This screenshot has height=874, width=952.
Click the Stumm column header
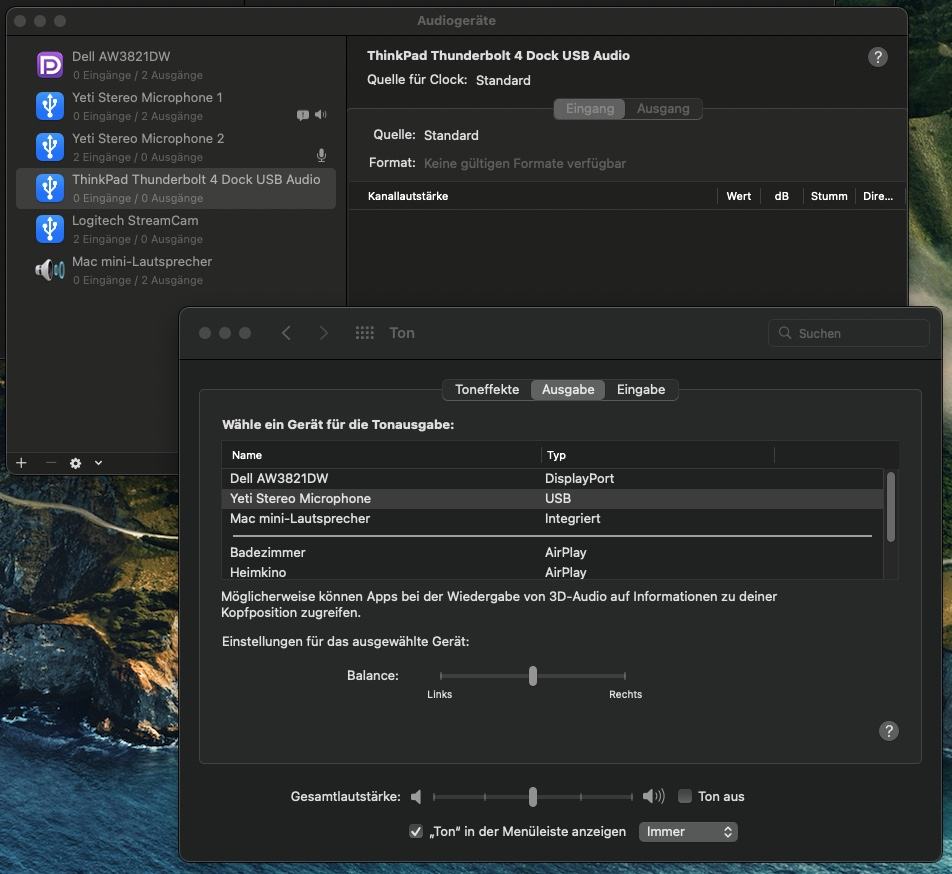(829, 196)
